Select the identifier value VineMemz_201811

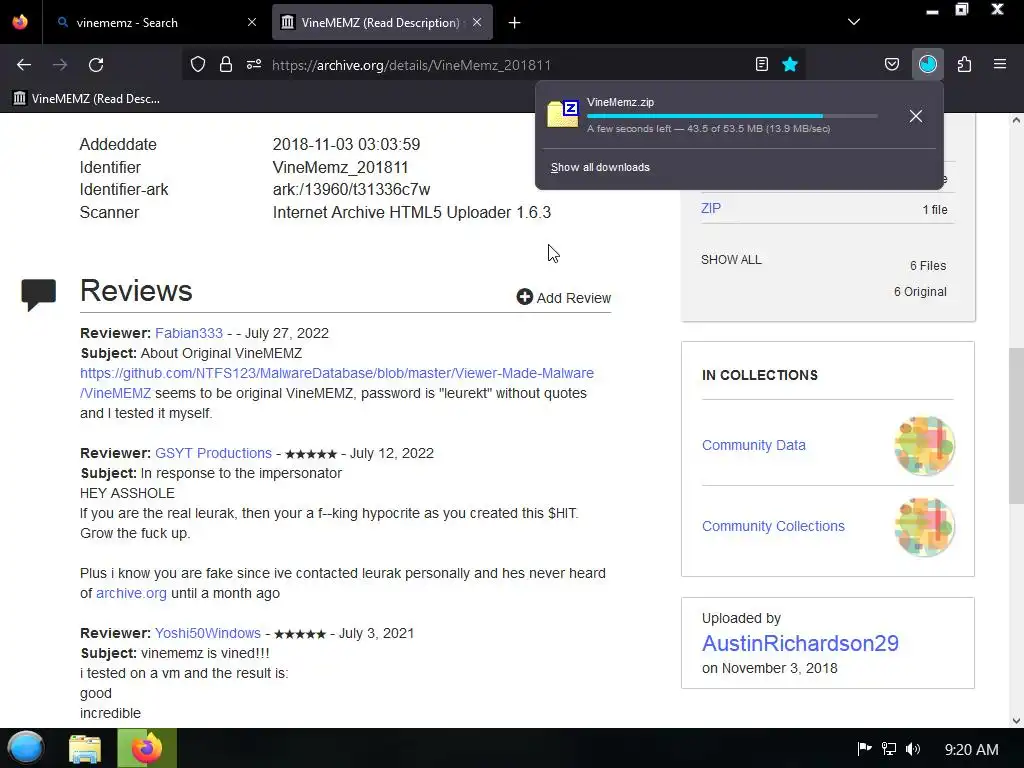[340, 167]
